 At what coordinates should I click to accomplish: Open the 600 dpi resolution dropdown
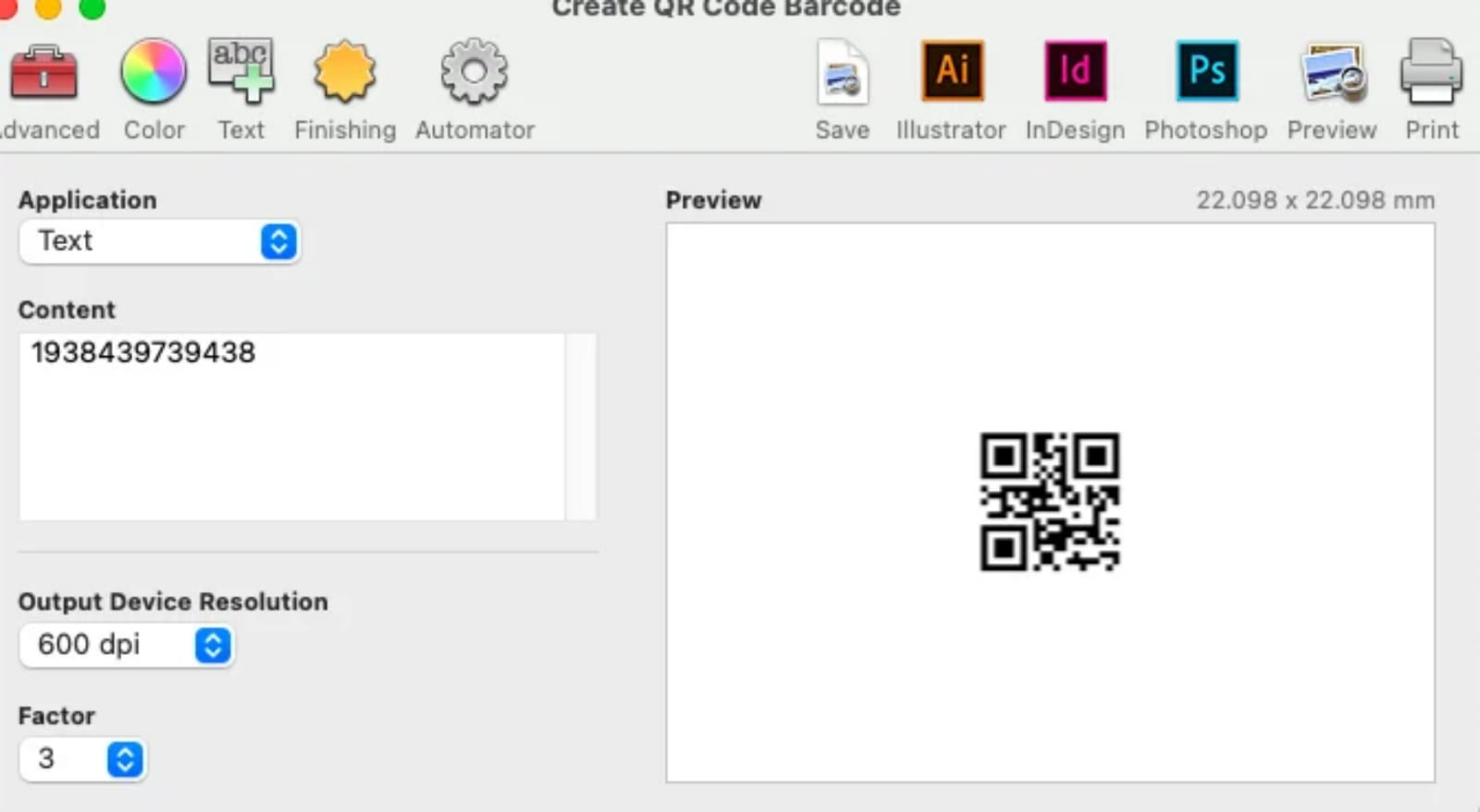[126, 645]
